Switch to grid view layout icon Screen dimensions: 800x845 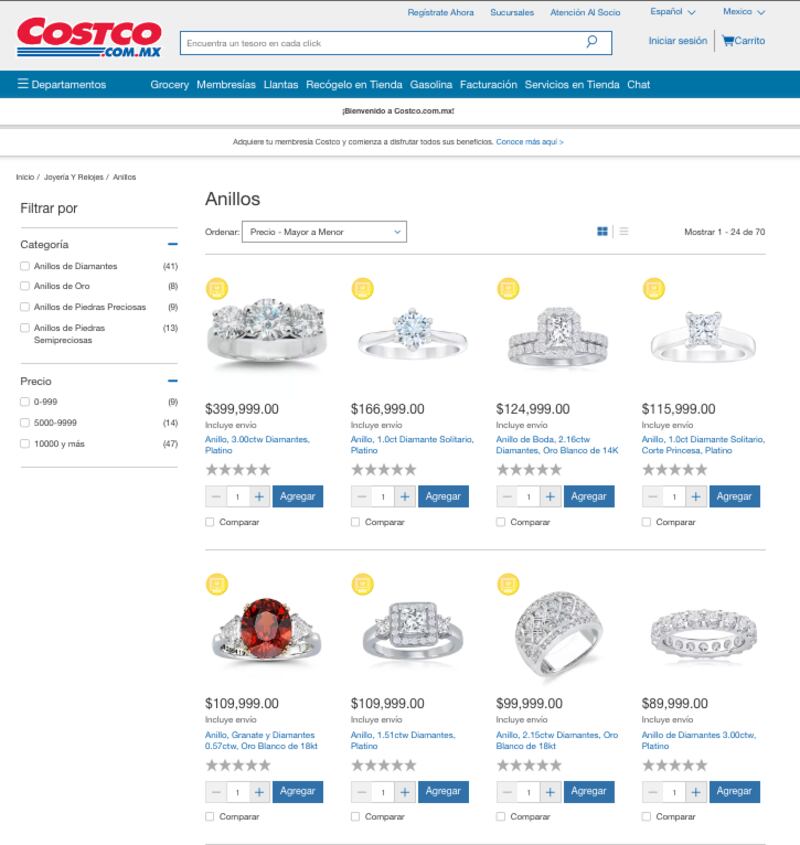tap(602, 231)
